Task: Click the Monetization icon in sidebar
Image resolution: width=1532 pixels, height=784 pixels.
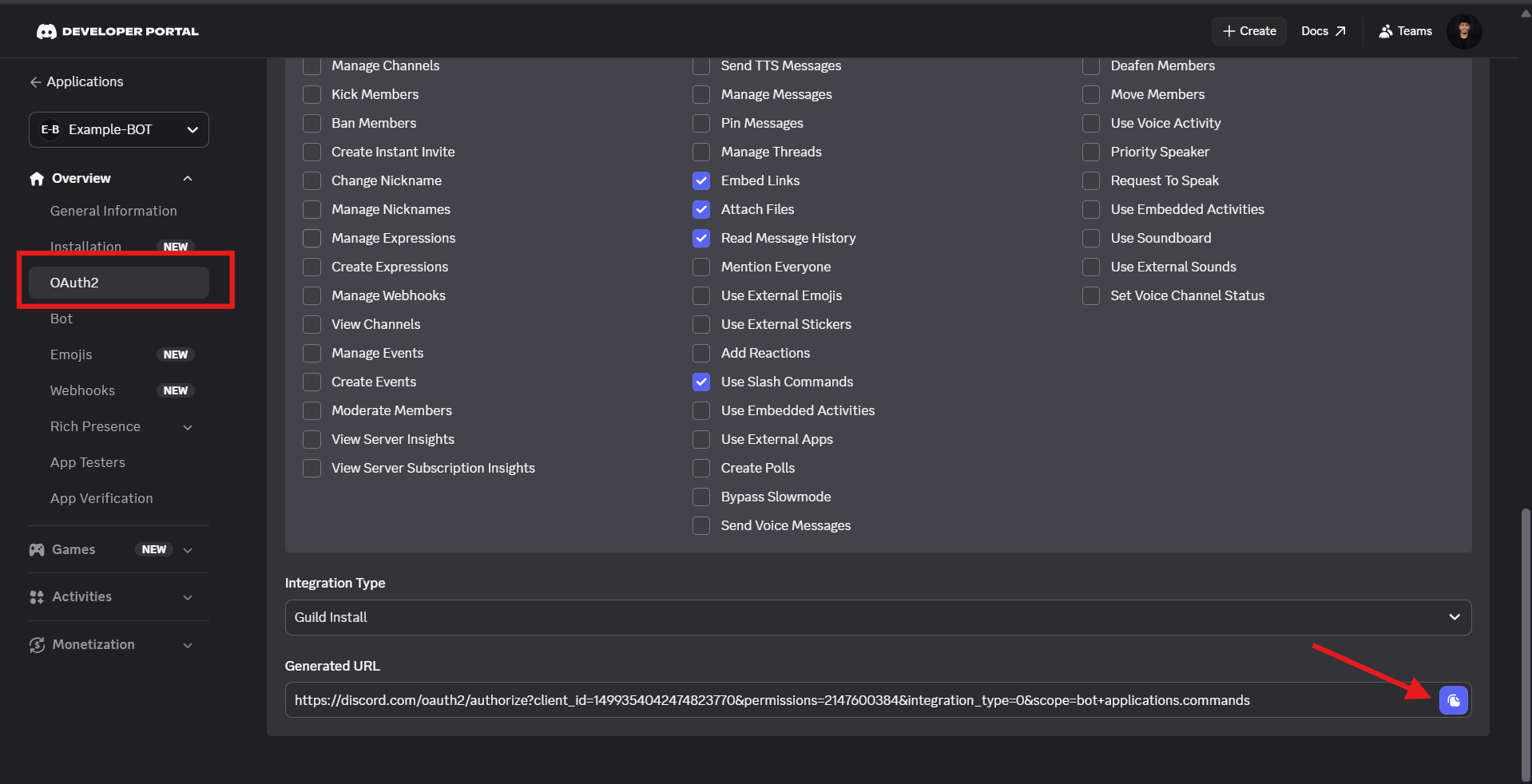Action: click(x=37, y=644)
